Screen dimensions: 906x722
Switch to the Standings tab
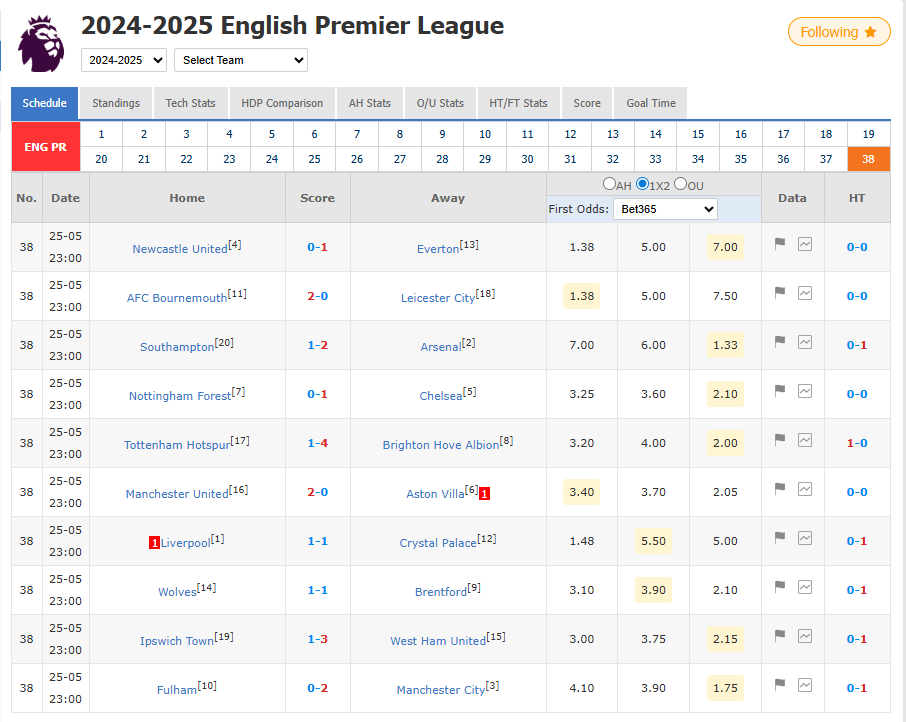[116, 103]
